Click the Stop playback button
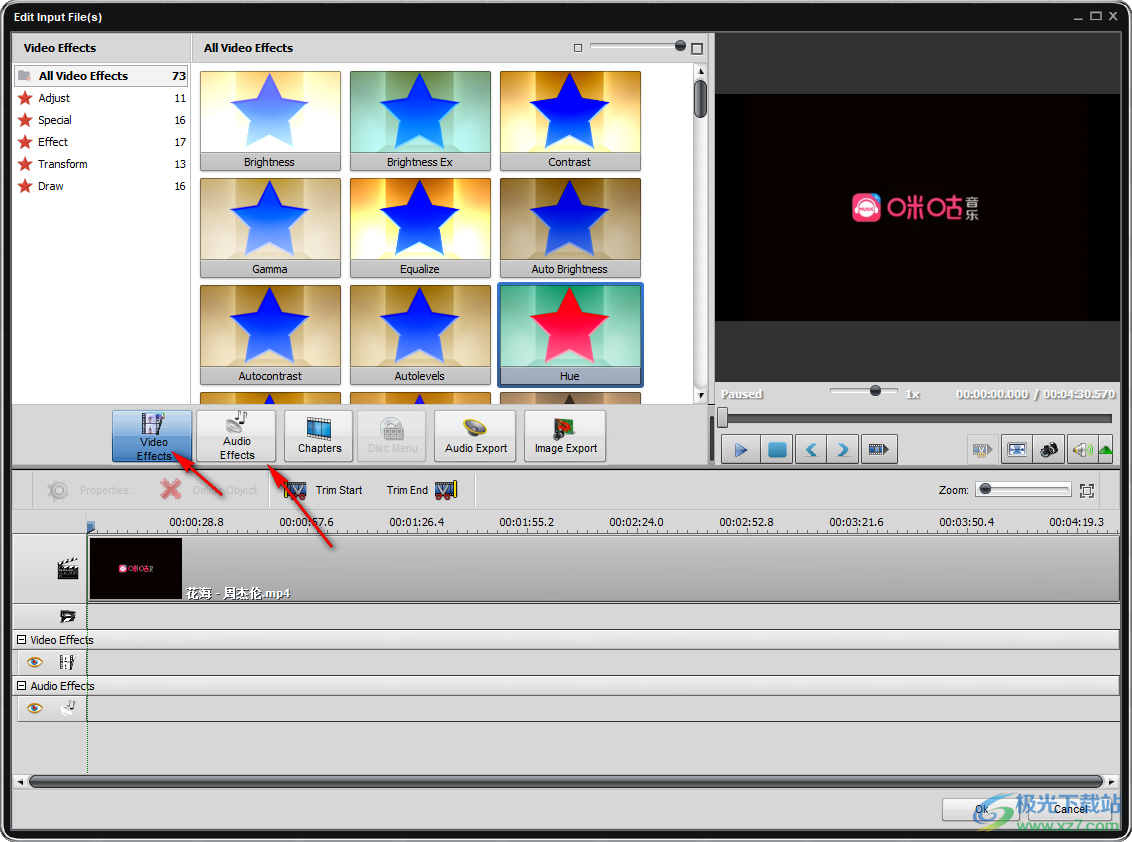This screenshot has height=842, width=1132. pos(776,450)
